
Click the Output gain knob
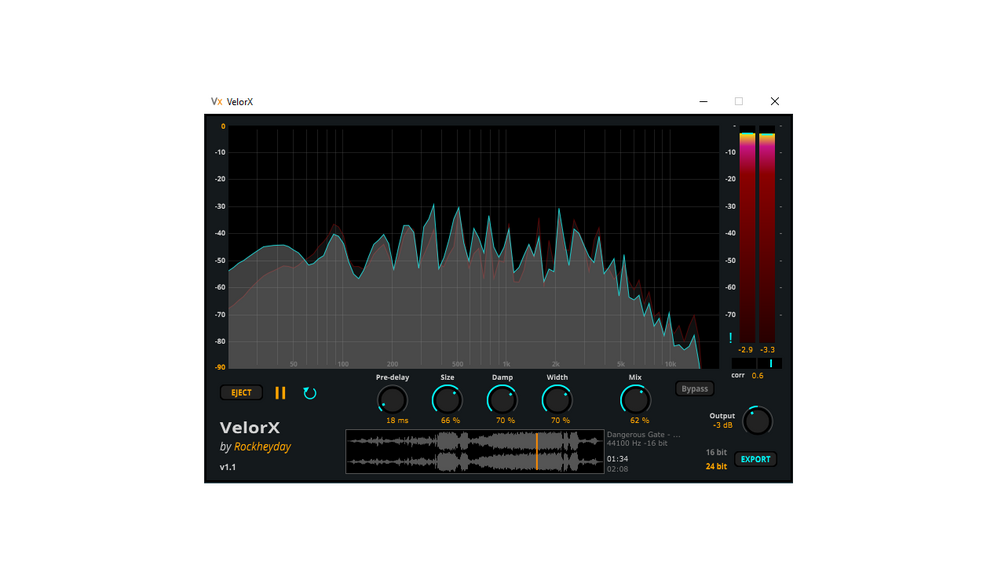[757, 421]
